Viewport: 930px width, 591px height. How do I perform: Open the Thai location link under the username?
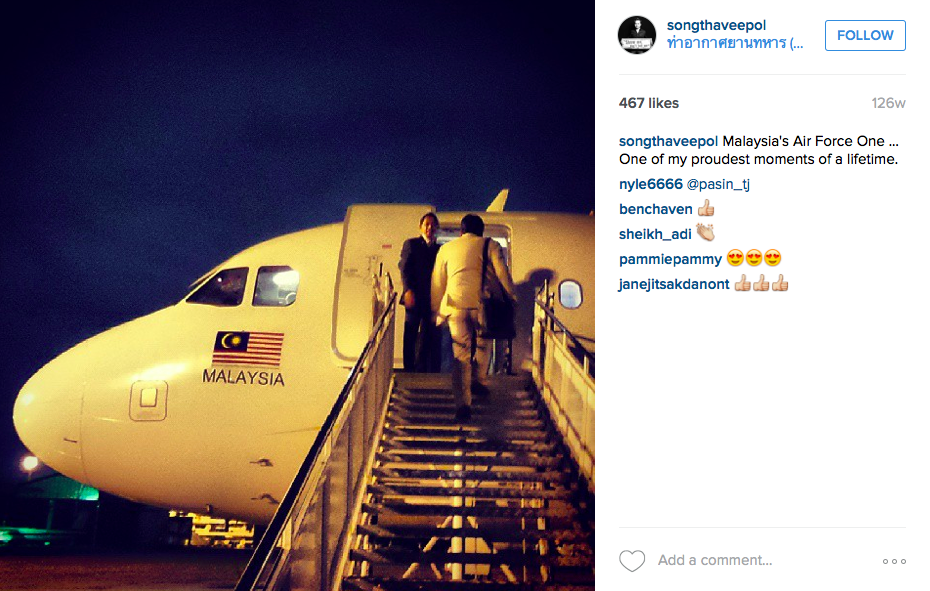click(735, 43)
